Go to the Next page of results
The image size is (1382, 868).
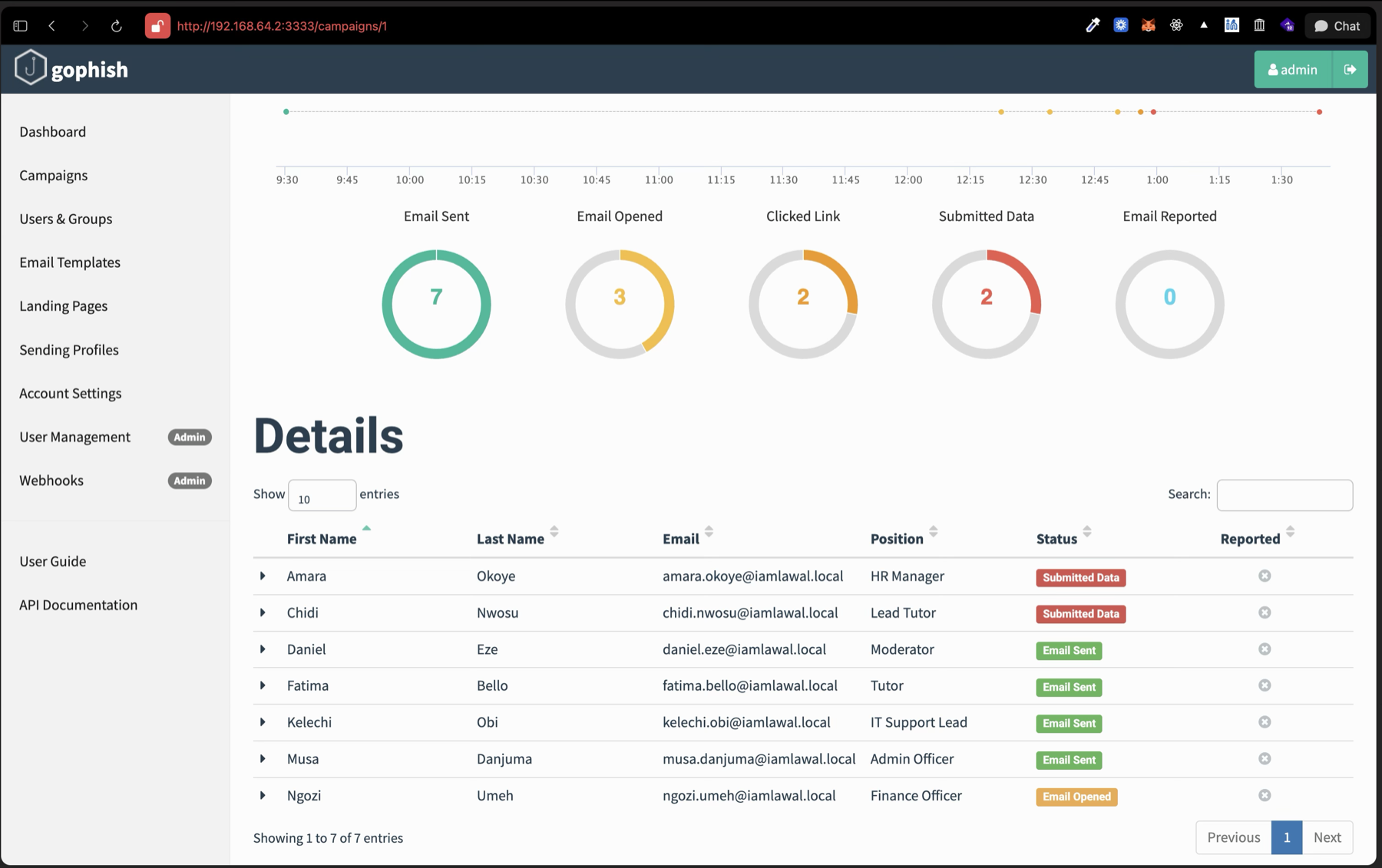(1327, 837)
